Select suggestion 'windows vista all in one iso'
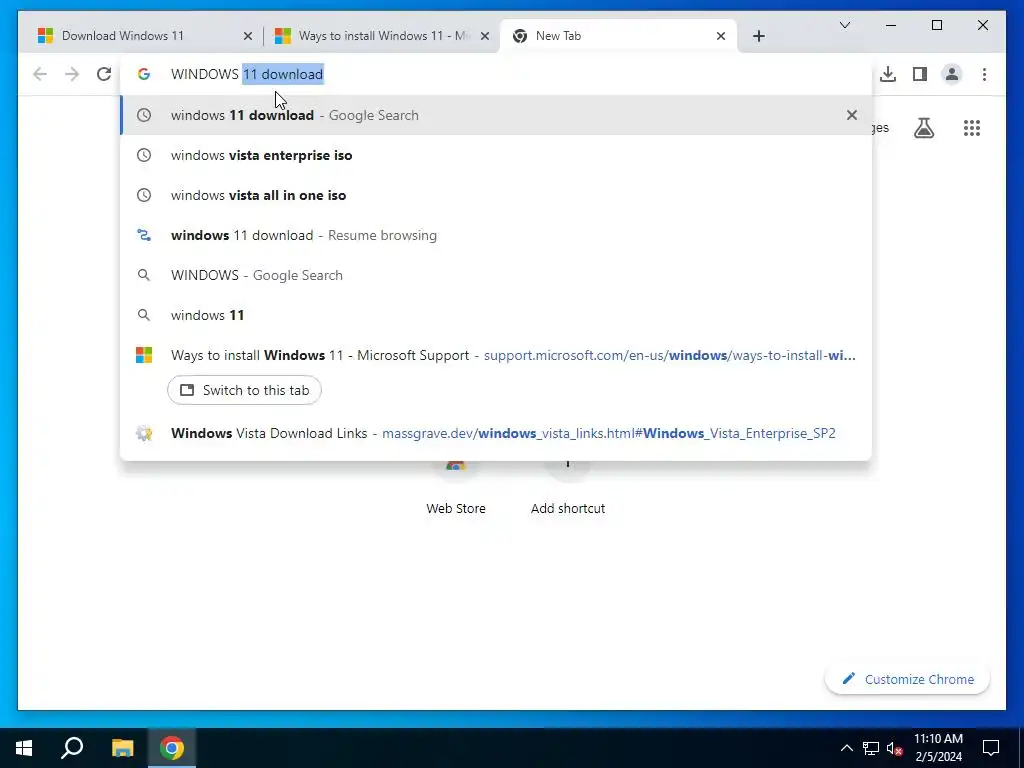 [x=496, y=195]
